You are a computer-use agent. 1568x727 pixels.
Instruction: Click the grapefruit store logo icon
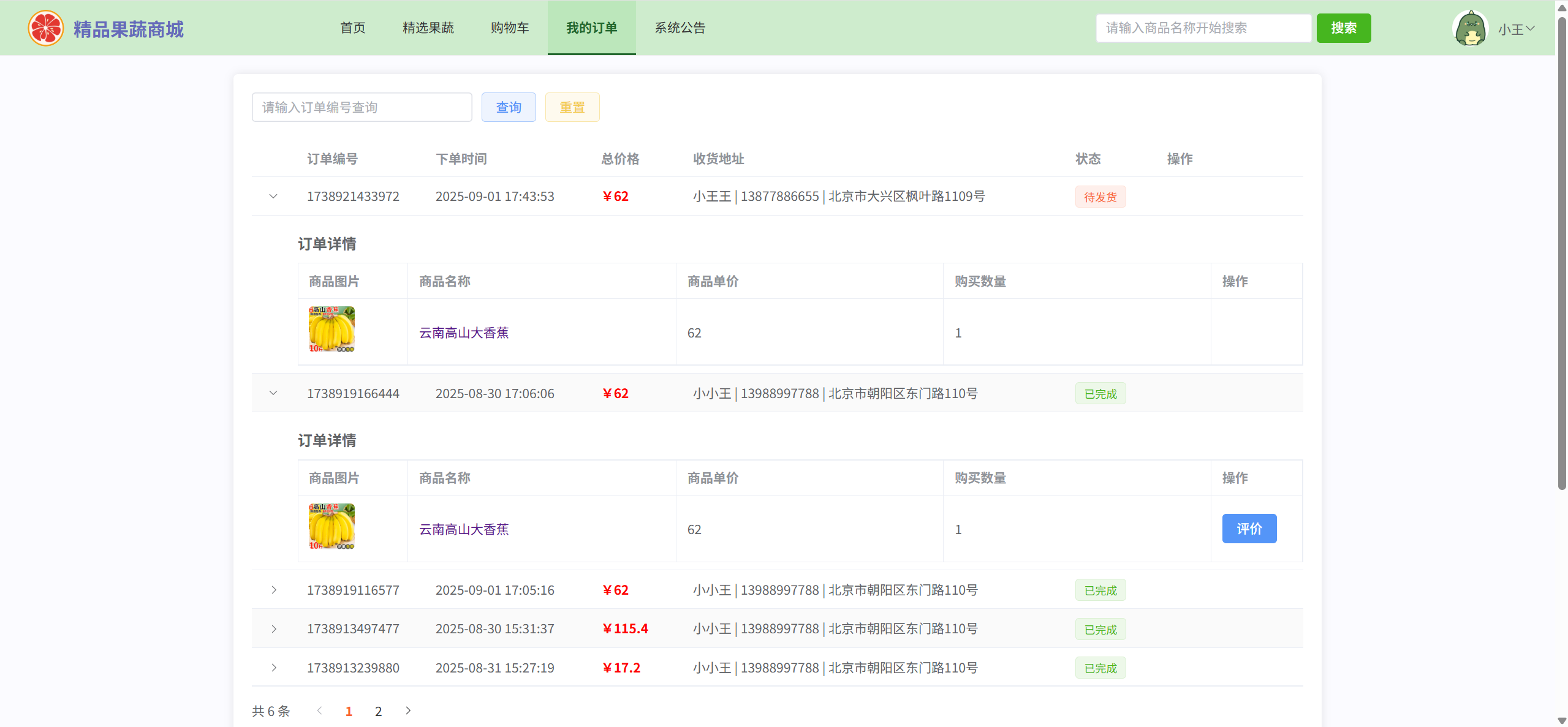45,28
